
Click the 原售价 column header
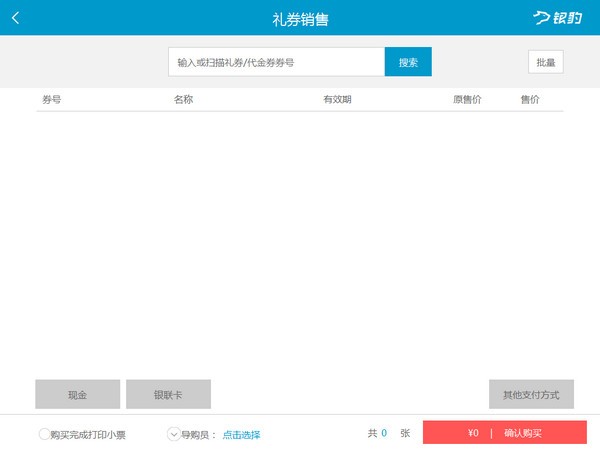(467, 99)
